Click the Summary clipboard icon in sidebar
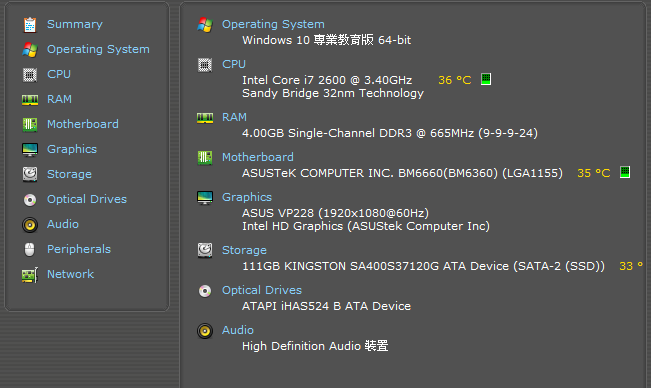Screen dimensions: 651x388 (29, 25)
